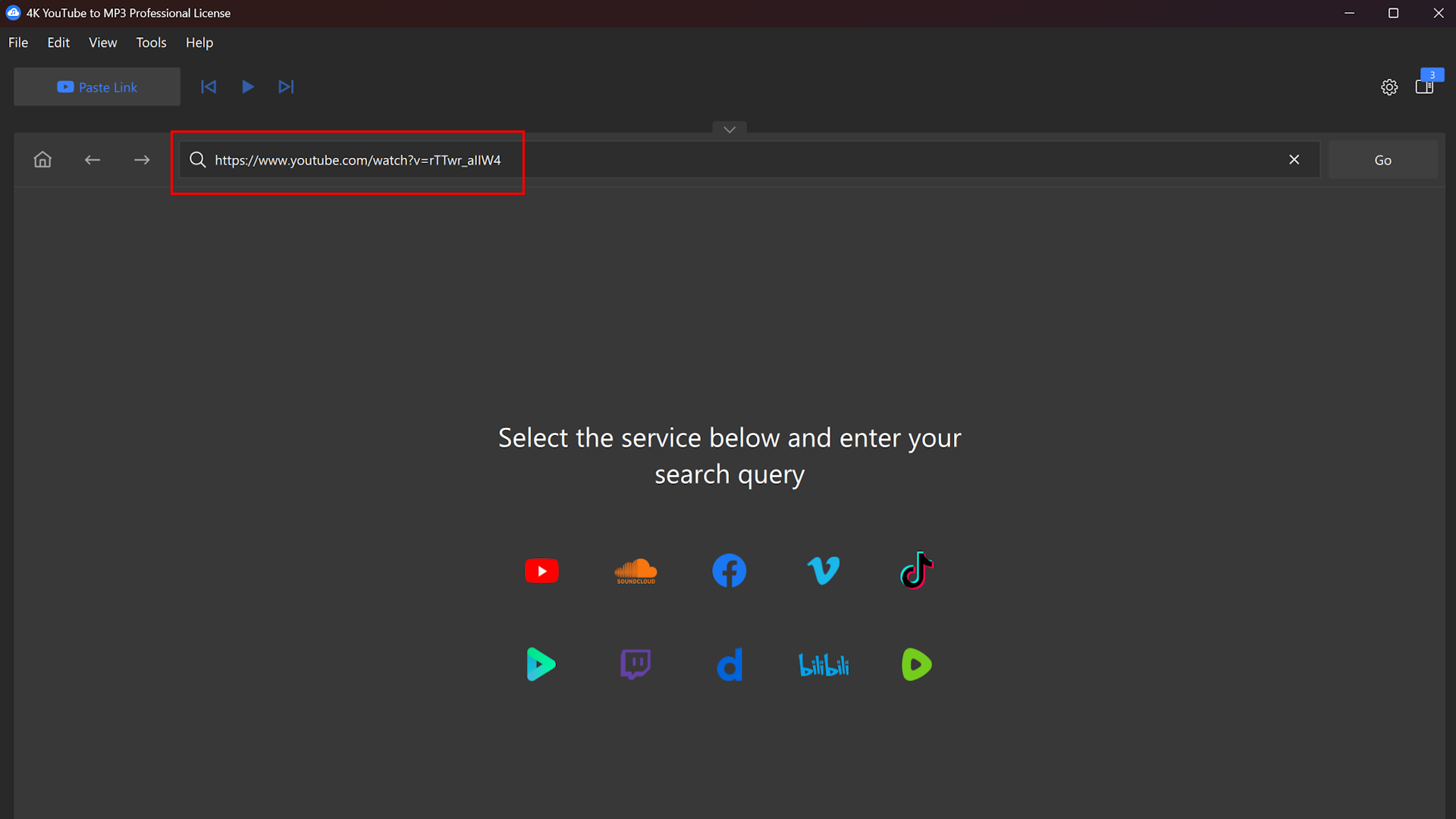Maximize the application window
This screenshot has width=1456, height=819.
pos(1393,13)
